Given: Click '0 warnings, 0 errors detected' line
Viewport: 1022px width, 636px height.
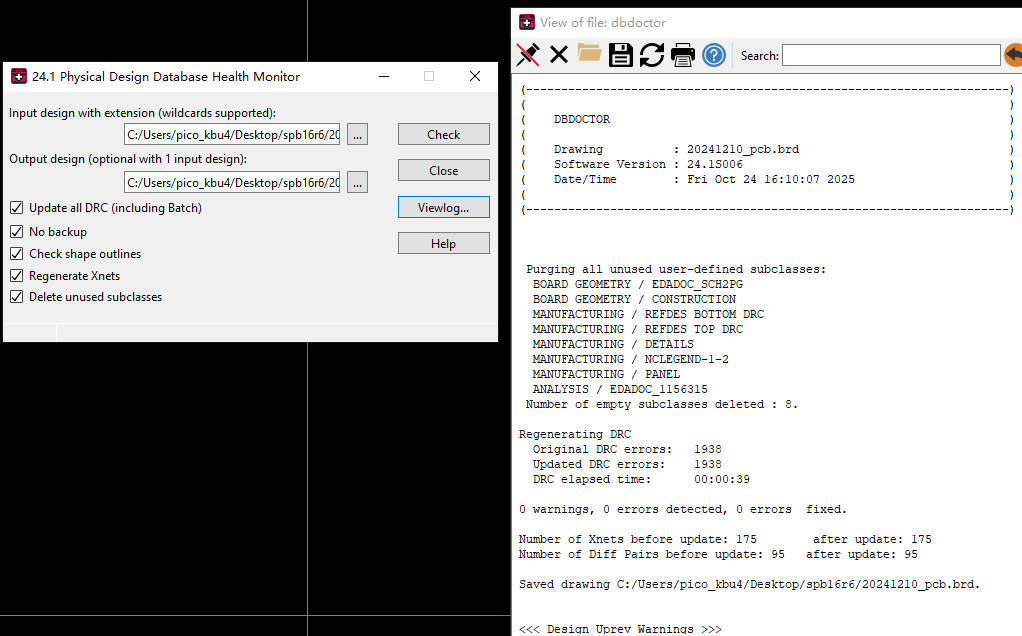Looking at the screenshot, I should tap(682, 509).
